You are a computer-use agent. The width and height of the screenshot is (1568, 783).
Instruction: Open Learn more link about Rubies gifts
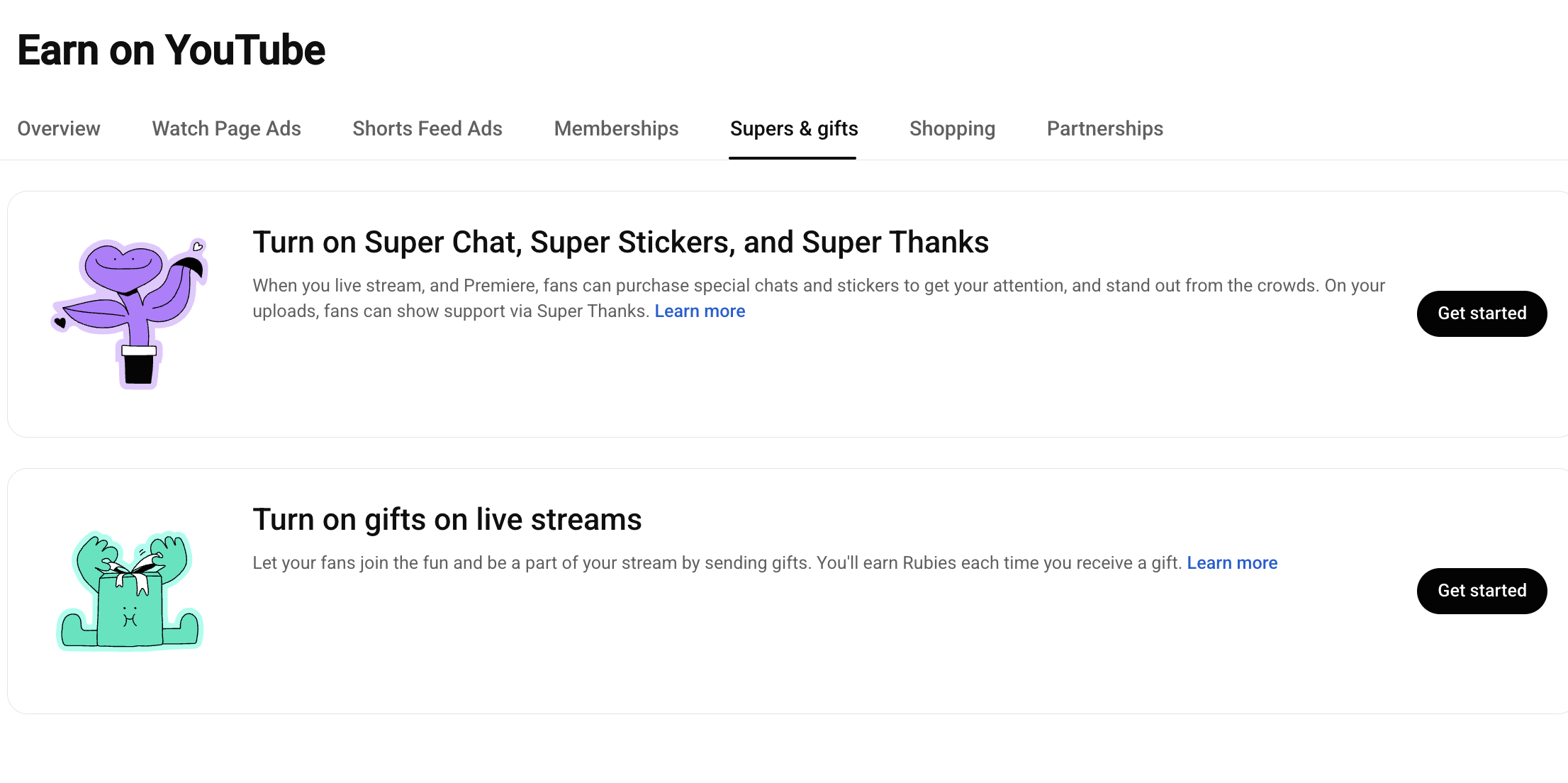[x=1232, y=563]
